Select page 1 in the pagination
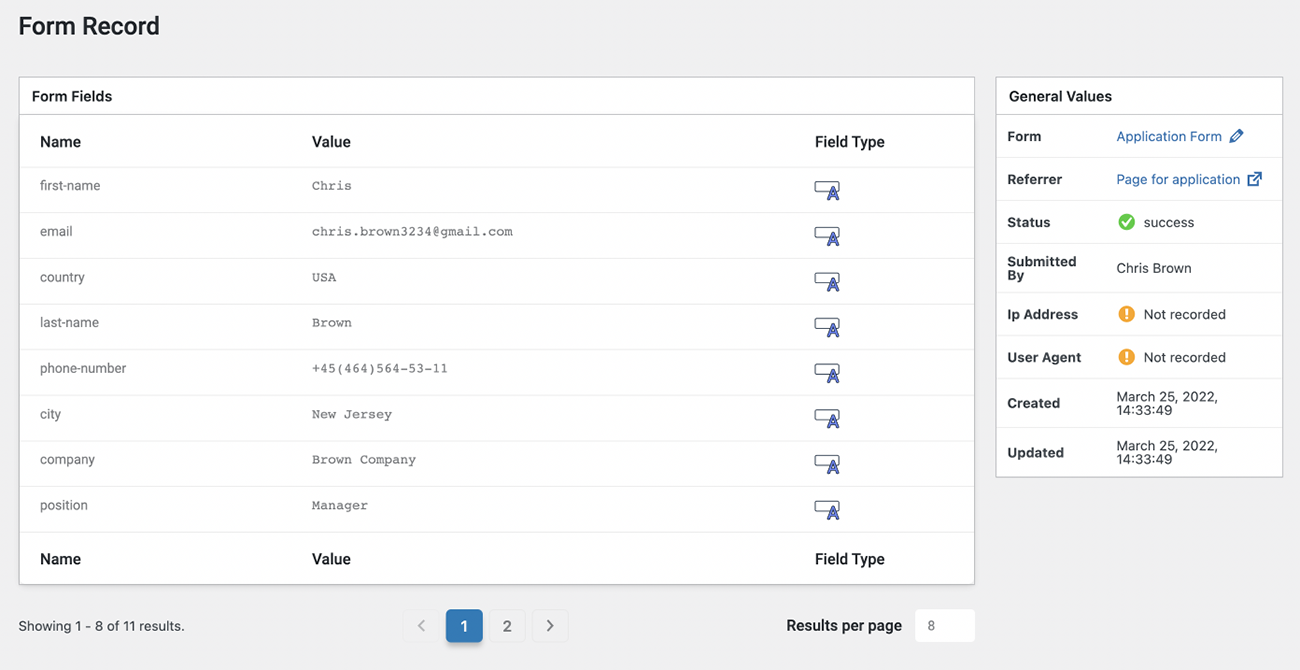This screenshot has height=670, width=1300. click(x=464, y=625)
